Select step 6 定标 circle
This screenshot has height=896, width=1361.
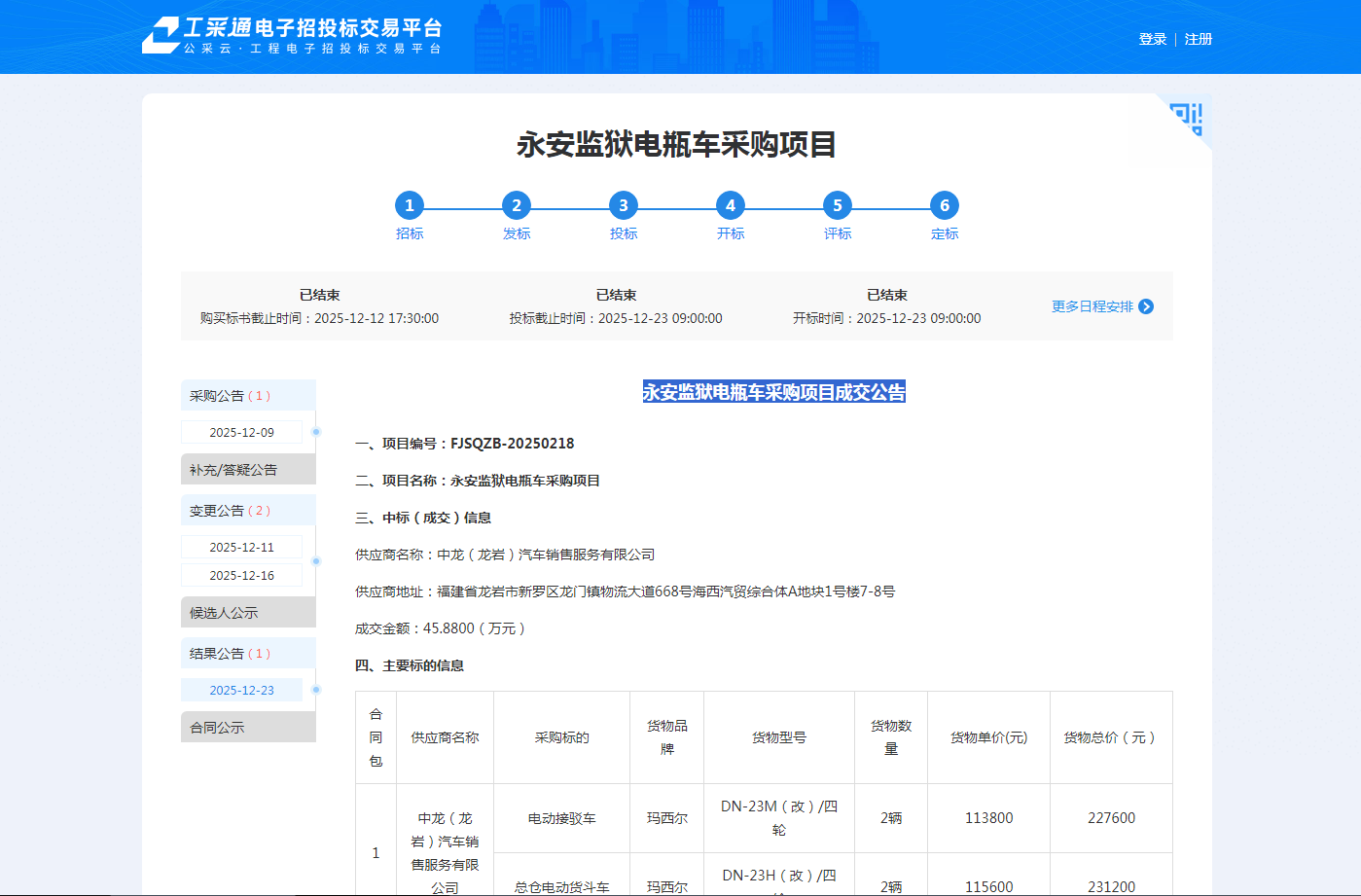point(945,205)
